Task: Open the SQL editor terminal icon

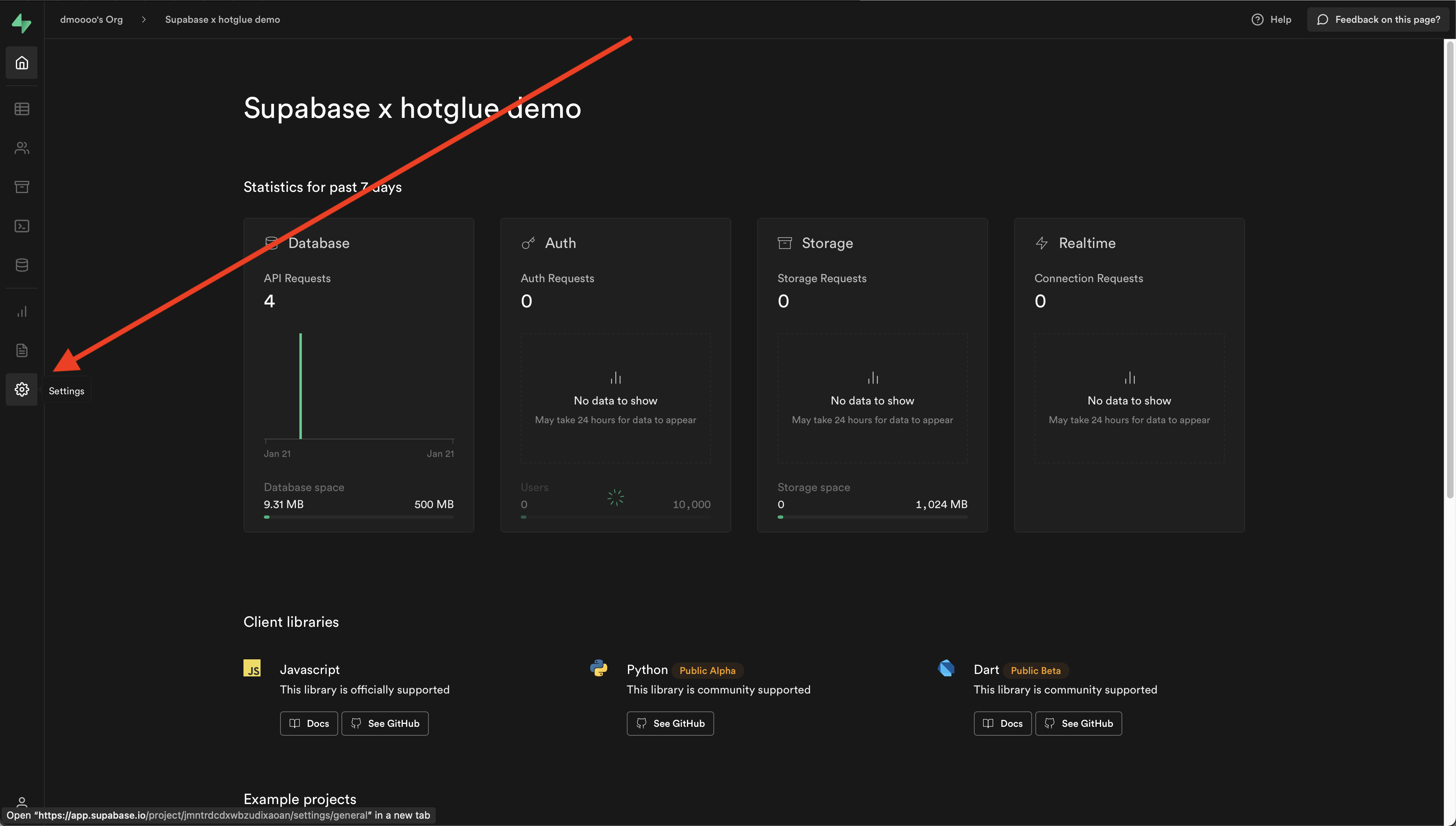Action: (x=22, y=226)
